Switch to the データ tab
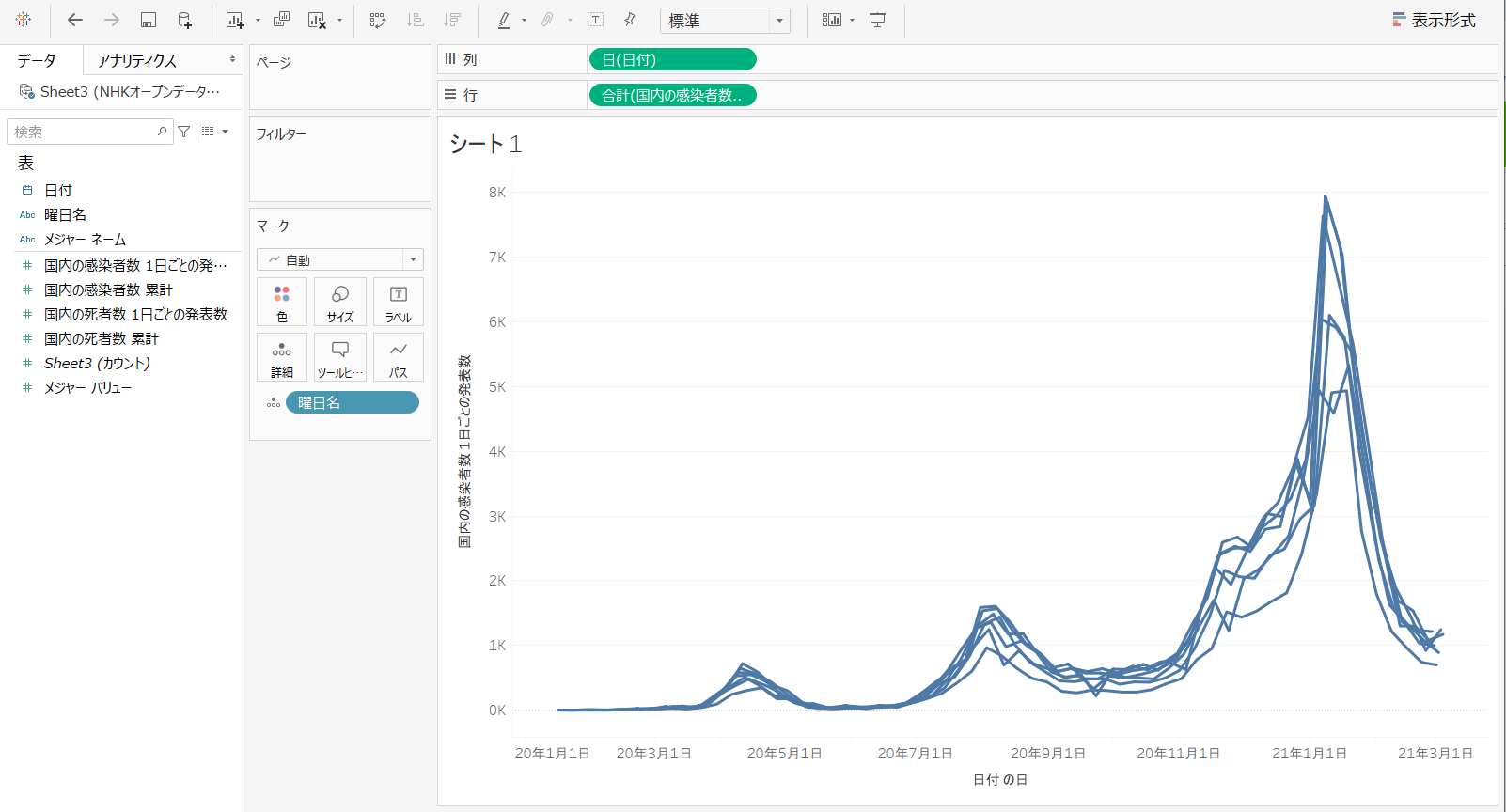 [37, 60]
